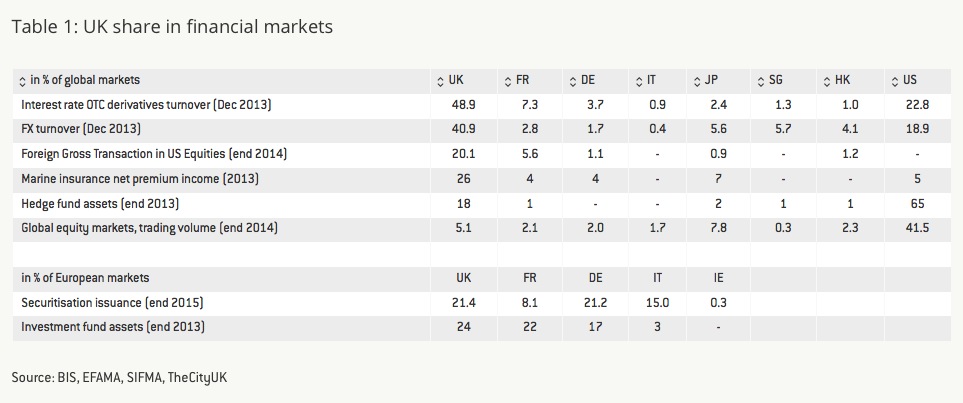Click sort arrows beside FR header
963x403 pixels.
click(507, 81)
